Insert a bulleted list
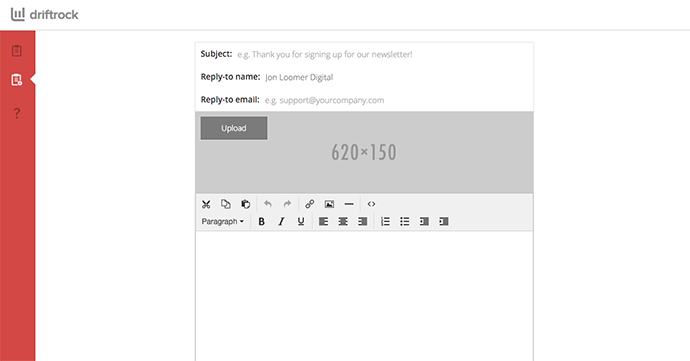Screen dimensions: 690x361 [404, 221]
